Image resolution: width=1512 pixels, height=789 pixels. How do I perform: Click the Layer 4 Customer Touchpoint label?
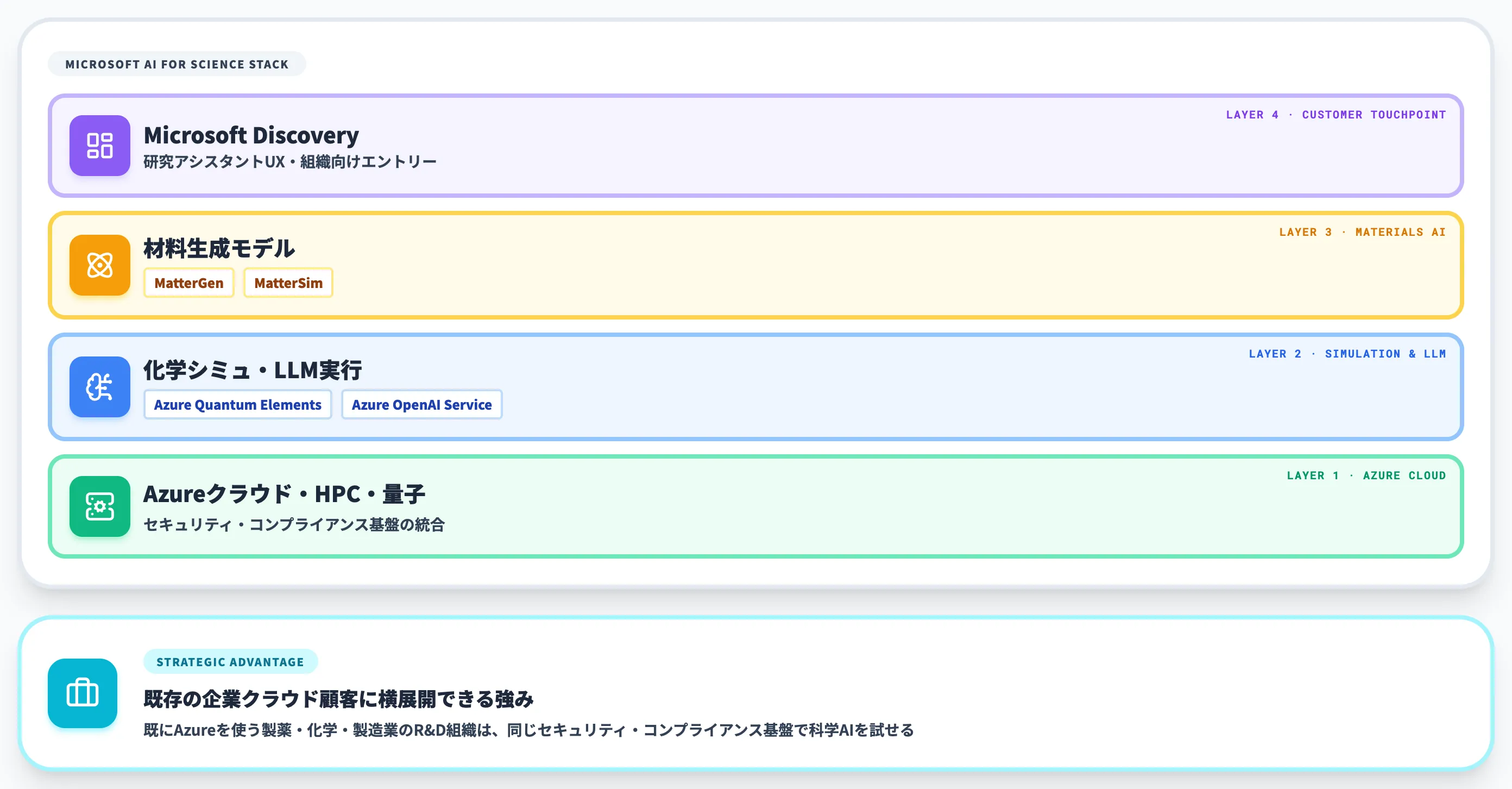click(x=1336, y=115)
